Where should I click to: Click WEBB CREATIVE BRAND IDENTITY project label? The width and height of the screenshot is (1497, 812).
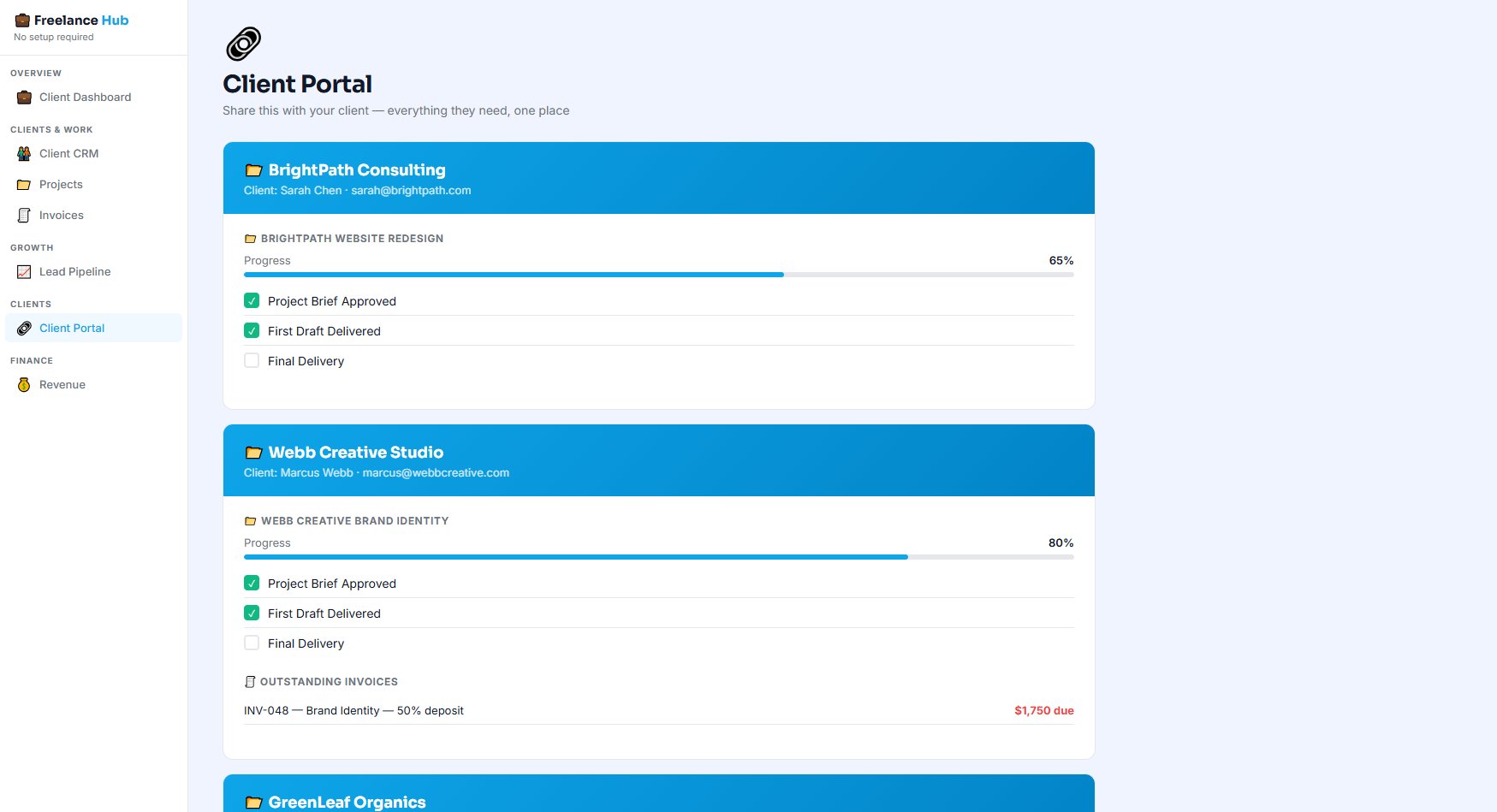tap(354, 521)
